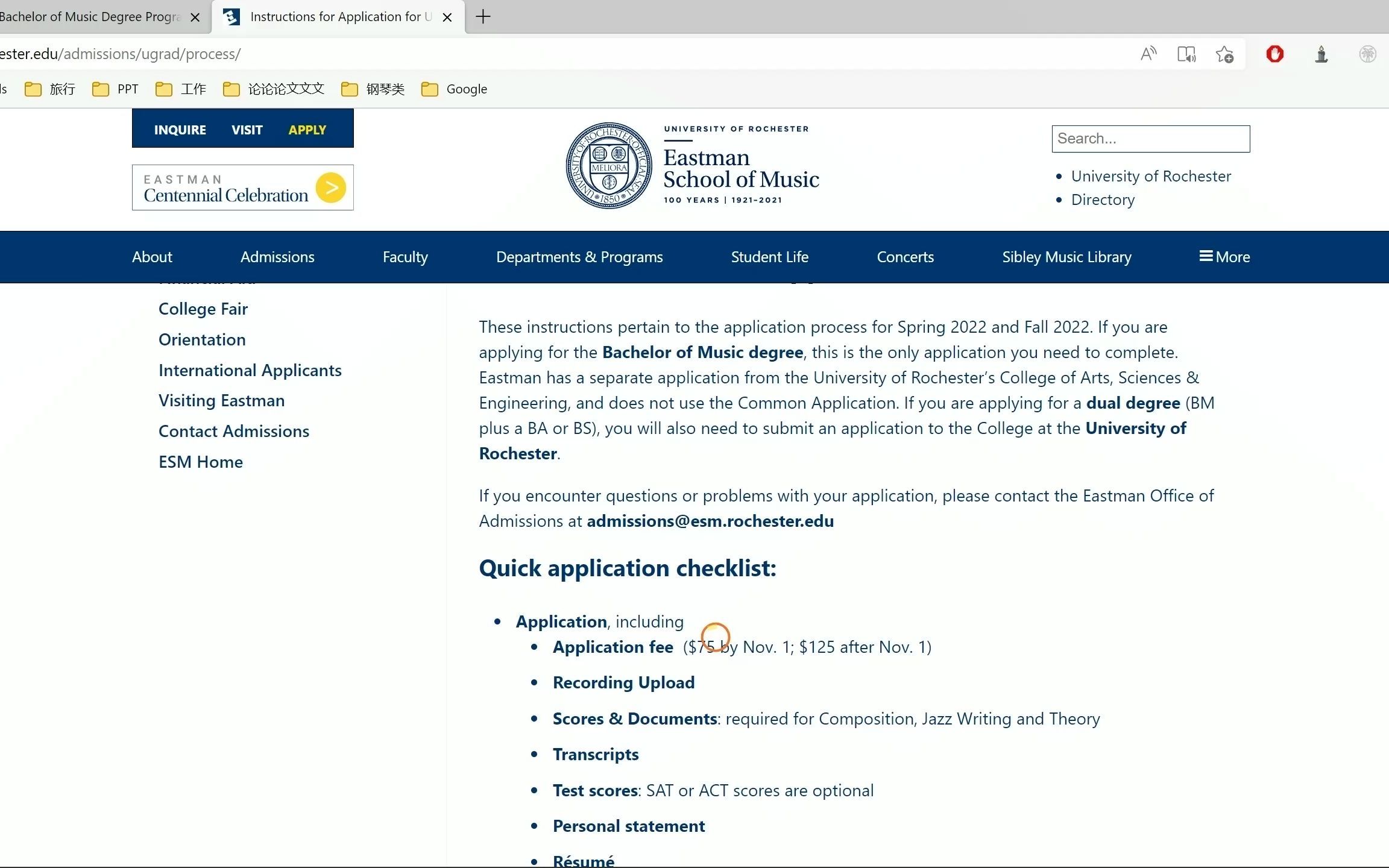This screenshot has width=1389, height=868.
Task: Open the immersive reader icon
Action: pyautogui.click(x=1186, y=54)
